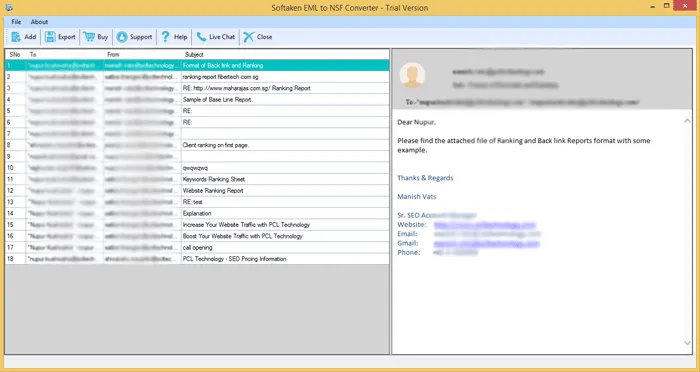Click 'Thanks & Regards' text in the preview

point(425,178)
